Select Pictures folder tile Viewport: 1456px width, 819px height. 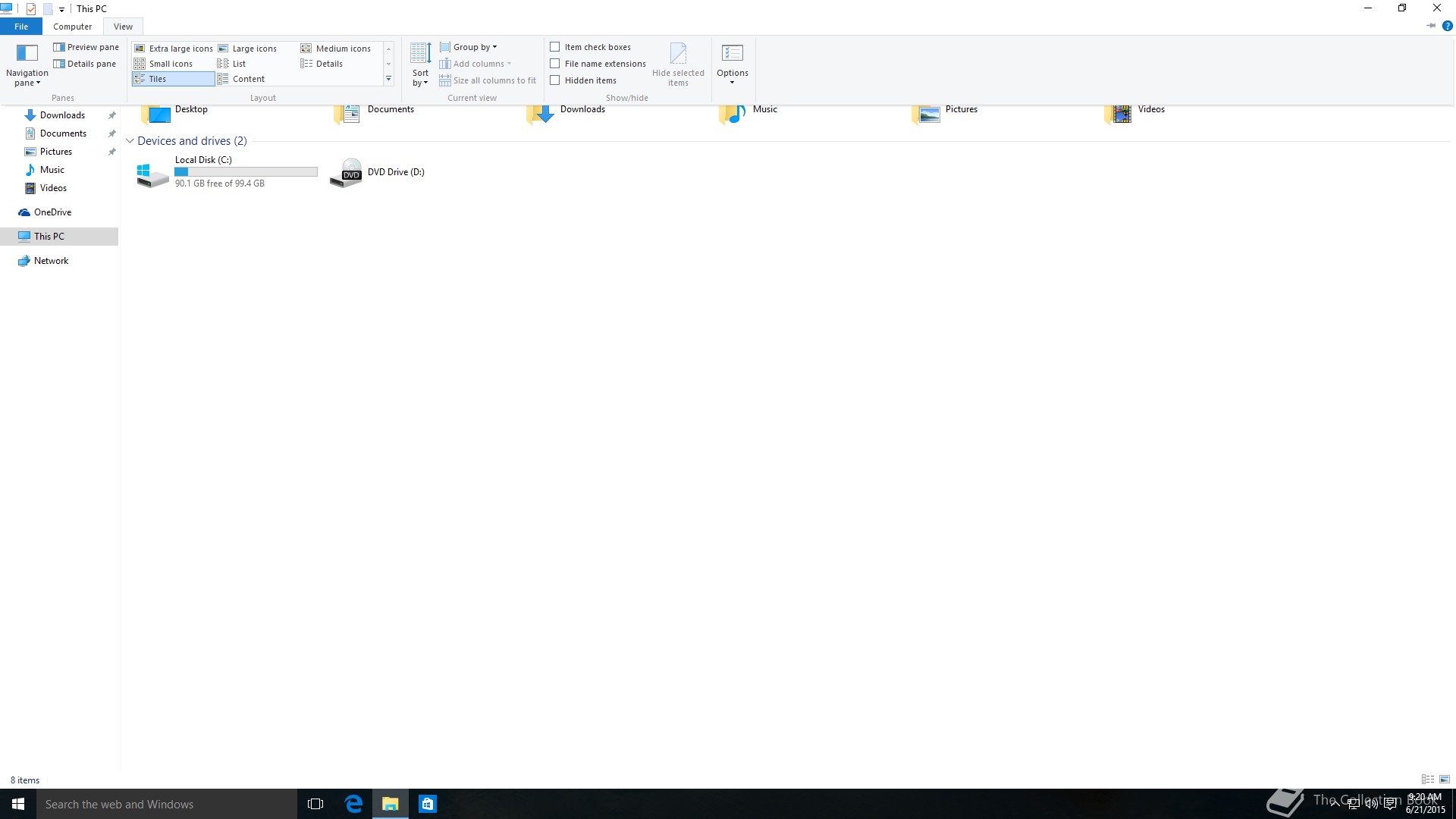945,114
